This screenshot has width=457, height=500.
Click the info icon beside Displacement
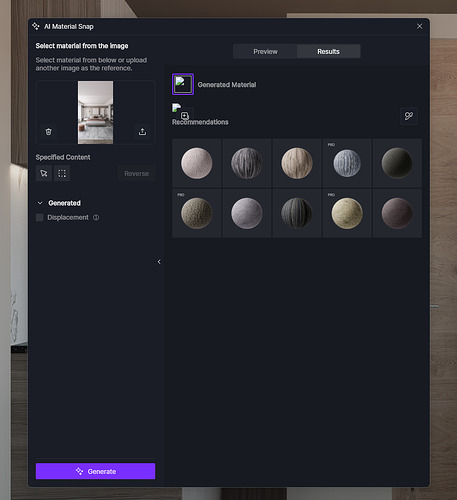point(96,218)
